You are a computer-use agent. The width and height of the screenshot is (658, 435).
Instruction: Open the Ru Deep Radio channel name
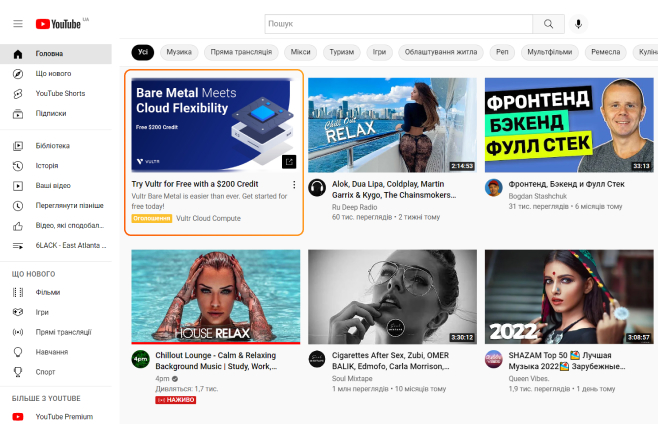click(x=354, y=207)
